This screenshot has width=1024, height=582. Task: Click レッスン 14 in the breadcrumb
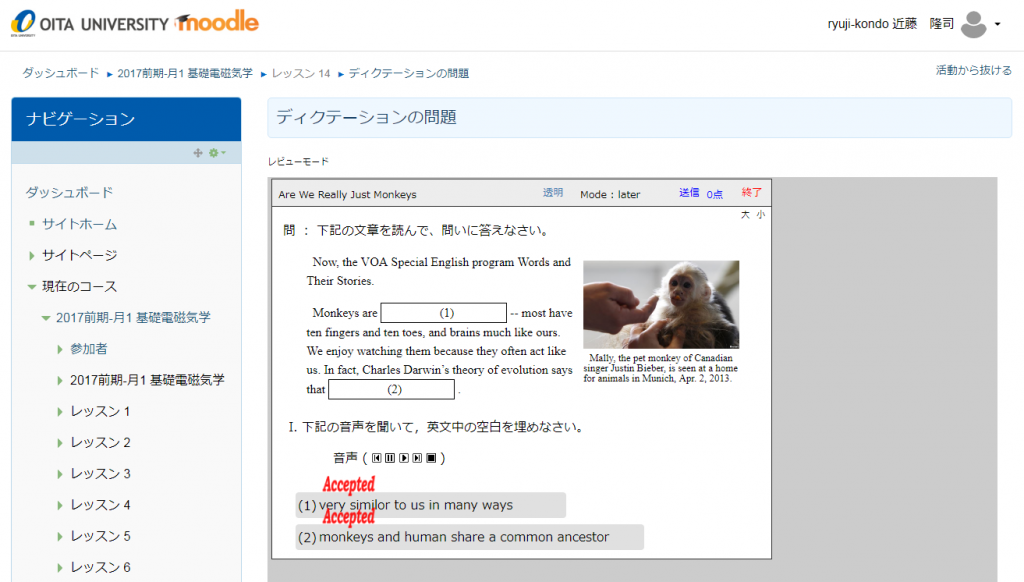click(x=301, y=74)
